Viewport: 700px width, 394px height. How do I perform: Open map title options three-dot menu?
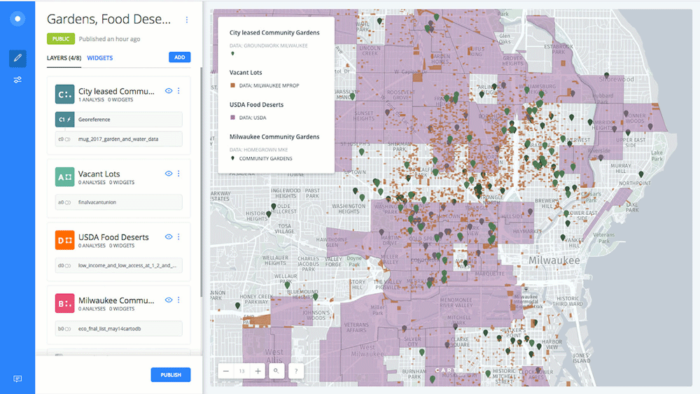(187, 20)
